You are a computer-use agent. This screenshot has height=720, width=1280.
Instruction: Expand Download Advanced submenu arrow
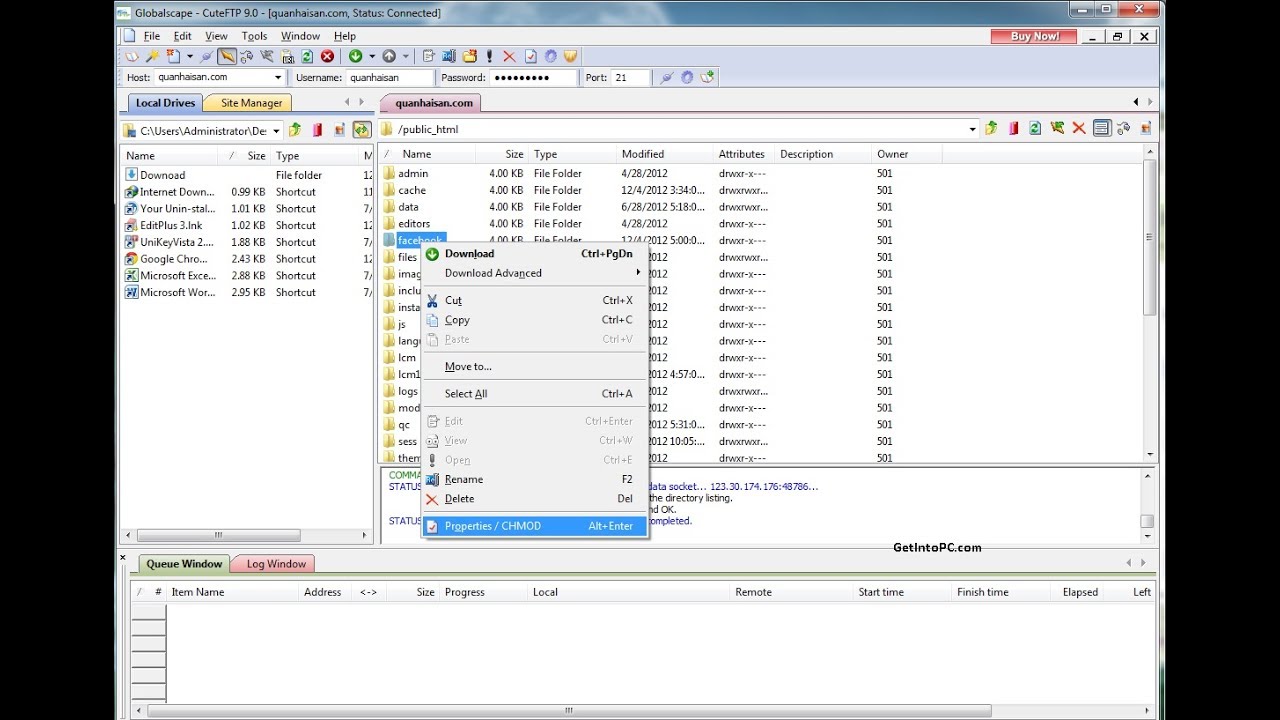(638, 273)
